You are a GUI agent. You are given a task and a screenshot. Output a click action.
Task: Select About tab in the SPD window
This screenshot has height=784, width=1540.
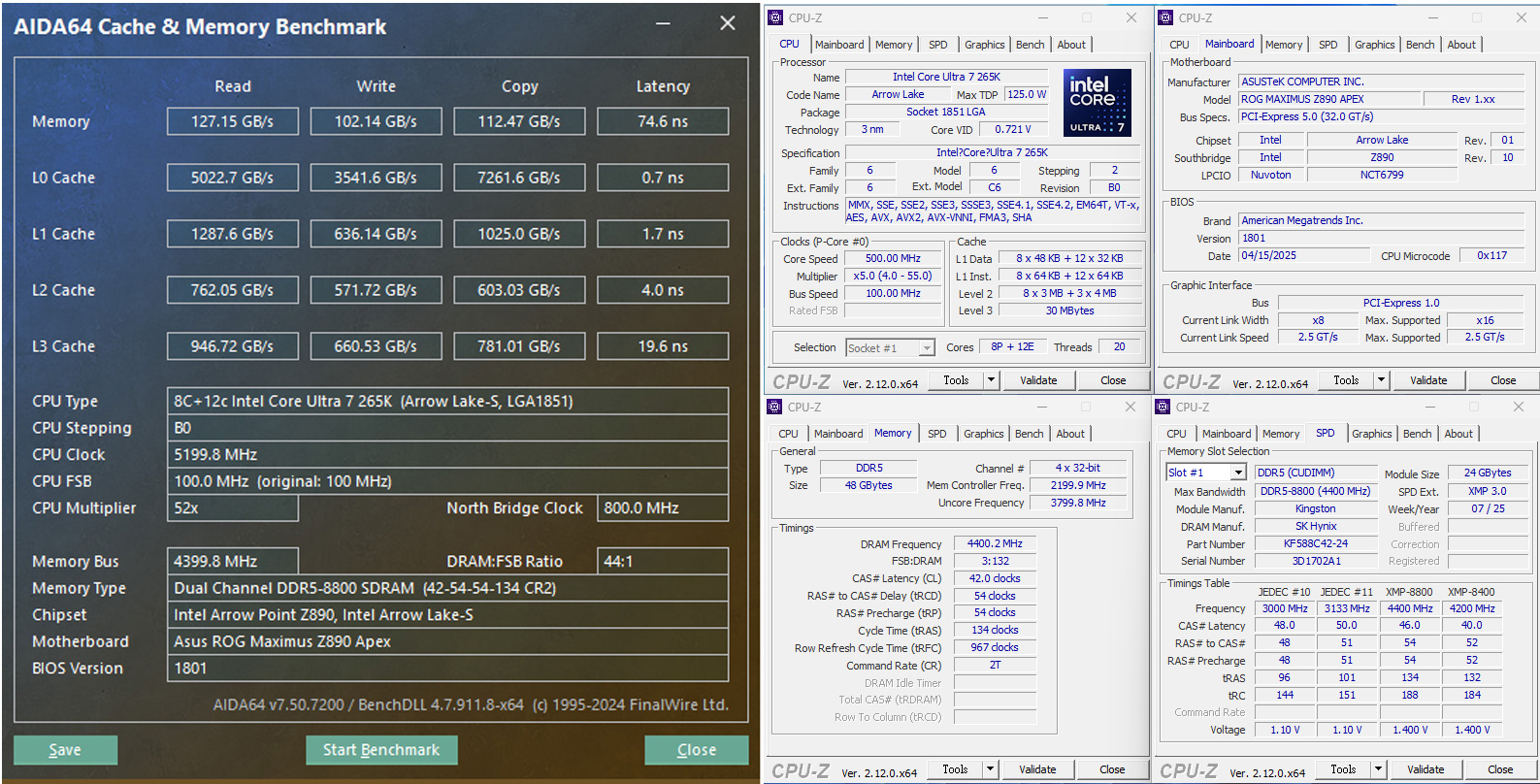(1458, 434)
